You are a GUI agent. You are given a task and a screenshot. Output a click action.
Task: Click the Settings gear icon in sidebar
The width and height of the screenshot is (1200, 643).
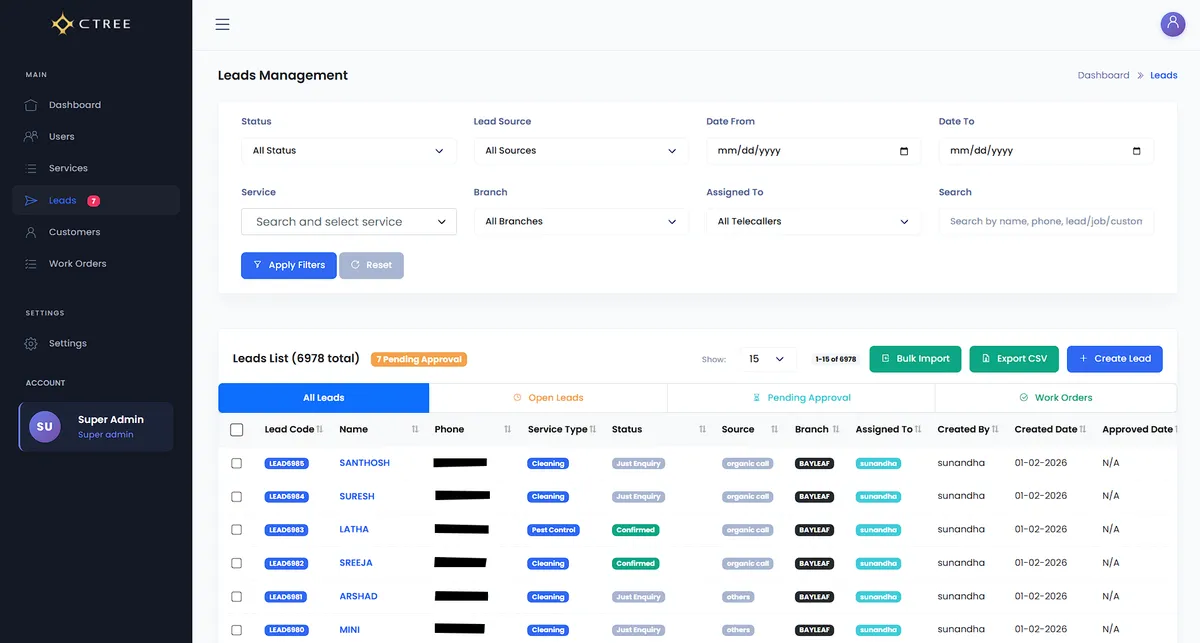click(x=31, y=343)
